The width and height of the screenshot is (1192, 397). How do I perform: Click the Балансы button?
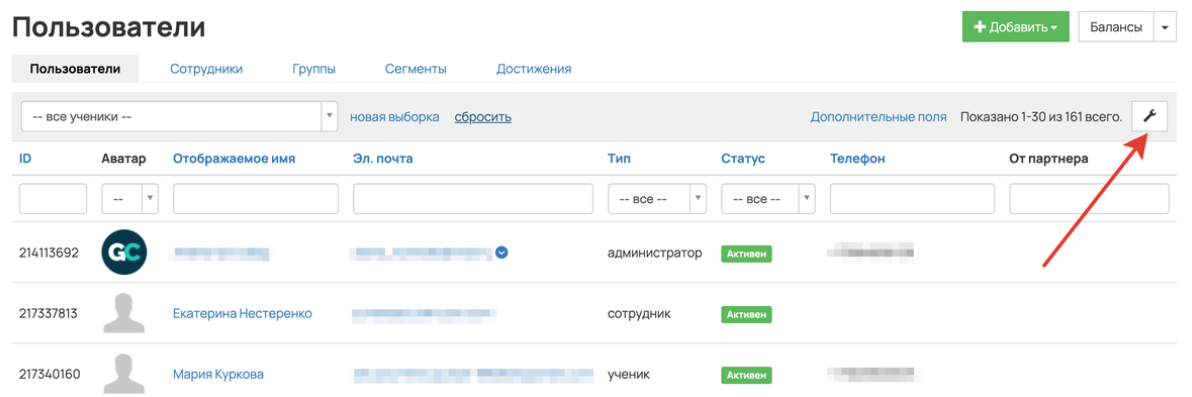click(1116, 27)
